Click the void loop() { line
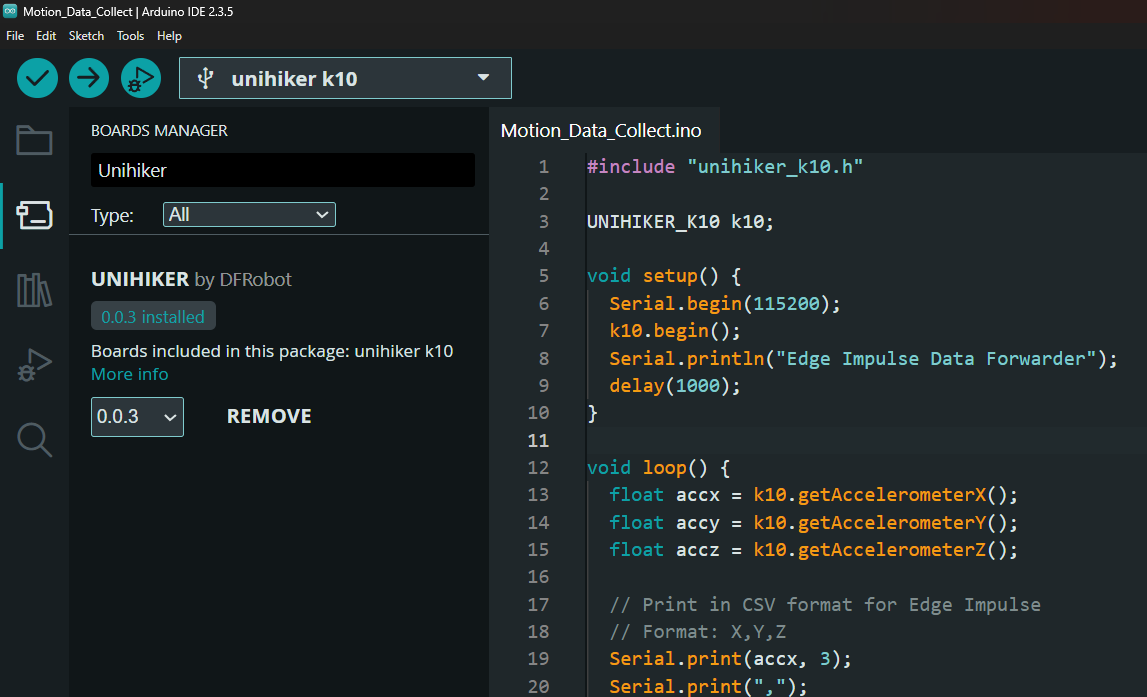This screenshot has width=1147, height=697. pyautogui.click(x=658, y=467)
